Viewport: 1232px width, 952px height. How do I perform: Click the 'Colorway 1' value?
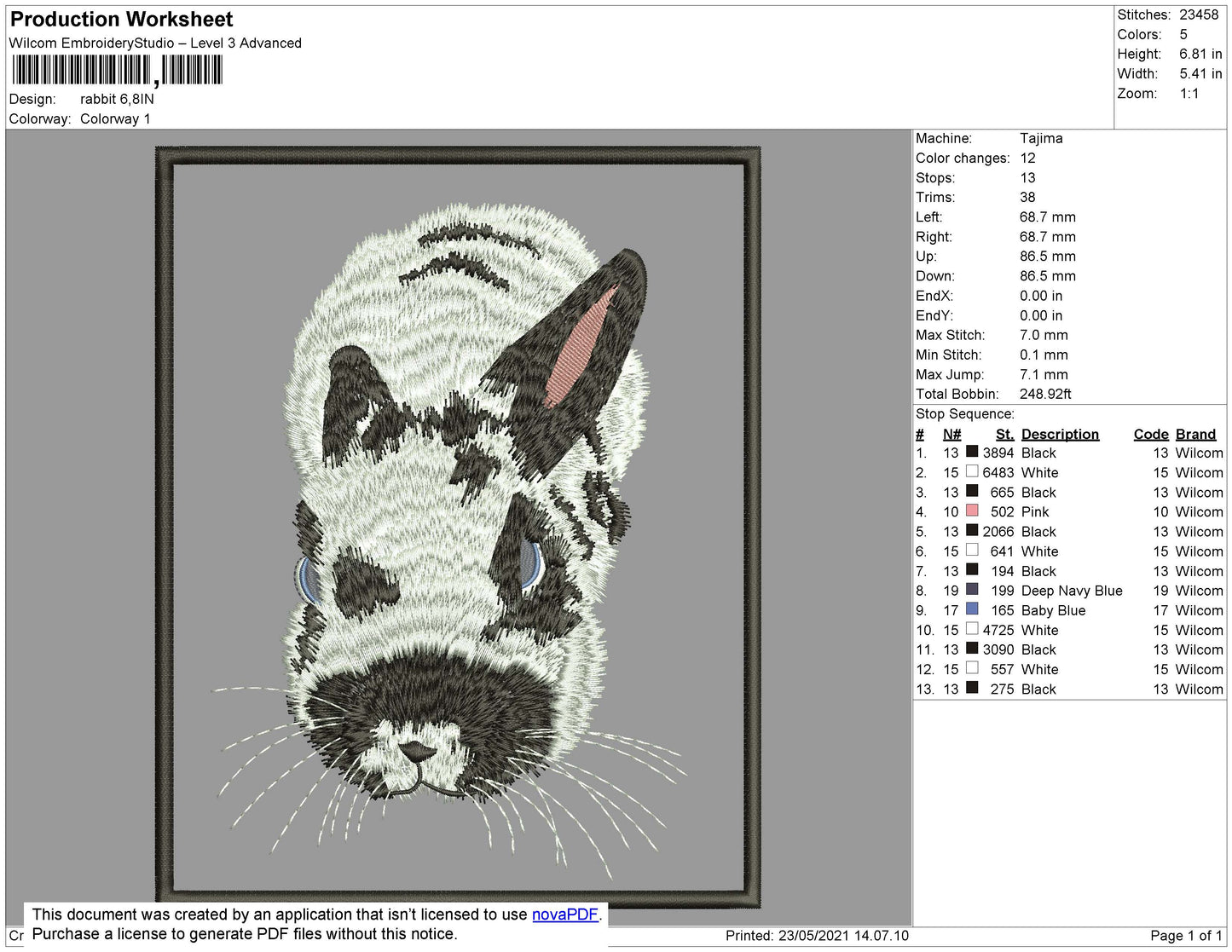[115, 118]
